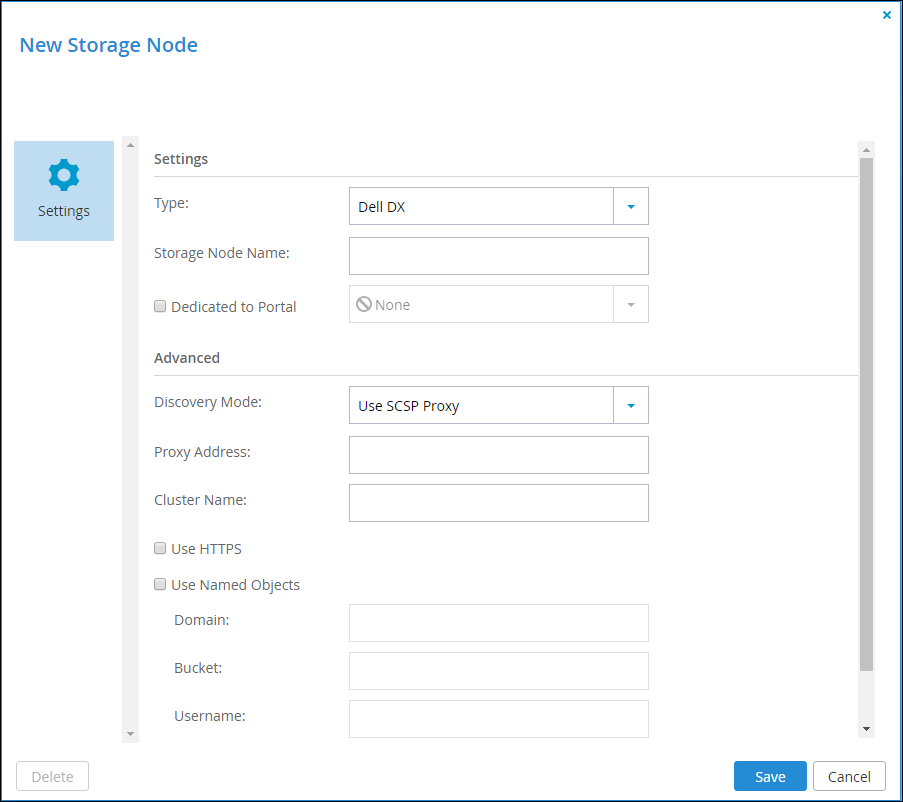Click the left panel scroll-down arrow

[x=130, y=733]
